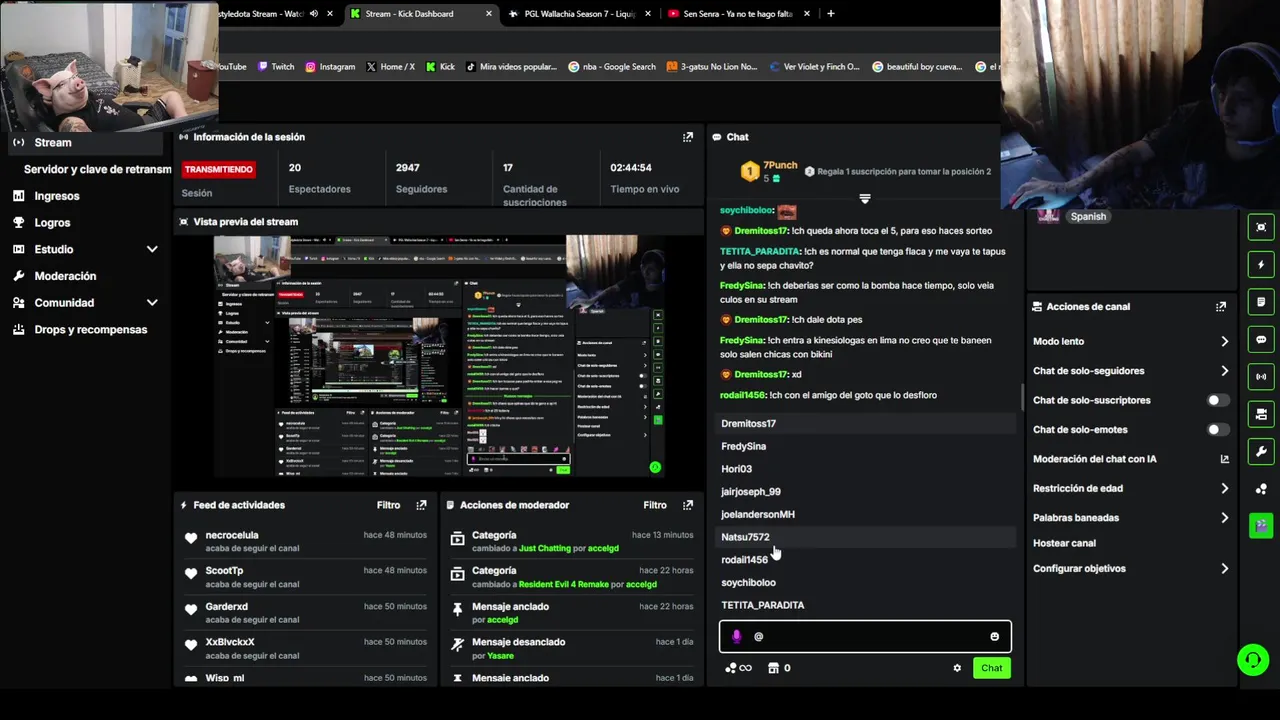This screenshot has width=1280, height=720.
Task: Open Logros in the left sidebar
Action: (52, 223)
